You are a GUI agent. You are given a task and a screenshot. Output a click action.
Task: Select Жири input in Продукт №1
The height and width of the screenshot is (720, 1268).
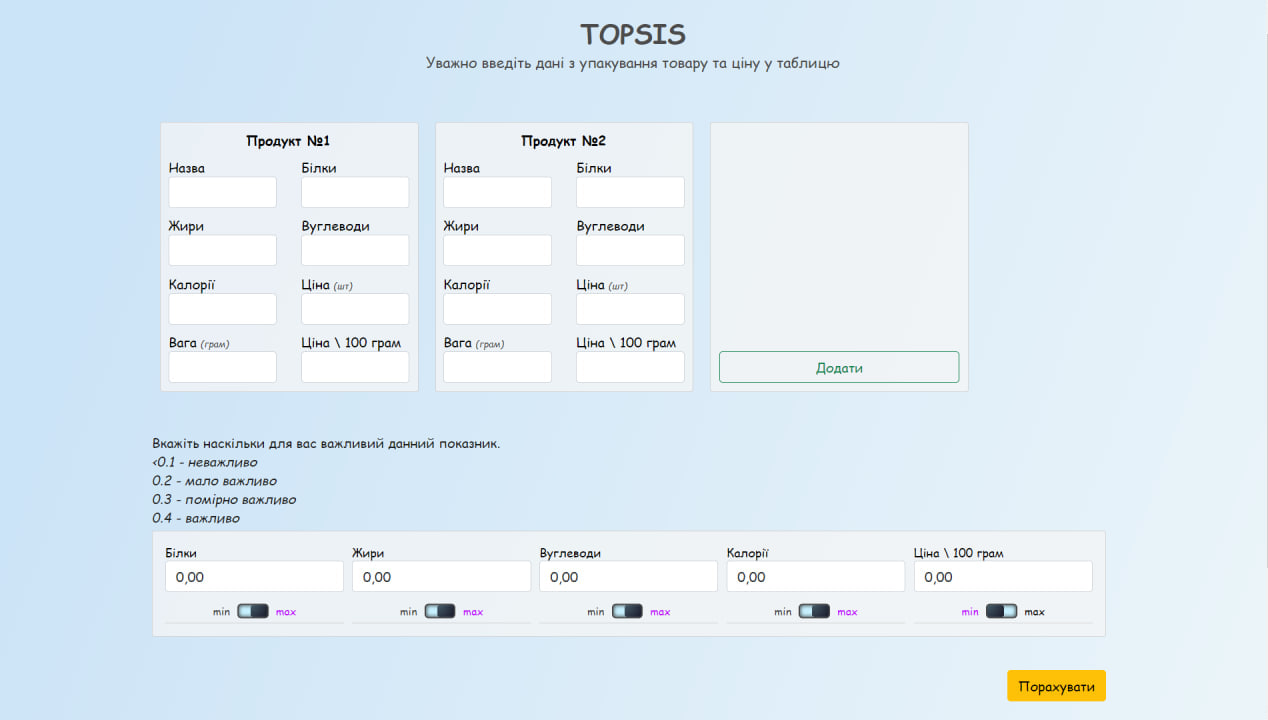pos(222,250)
